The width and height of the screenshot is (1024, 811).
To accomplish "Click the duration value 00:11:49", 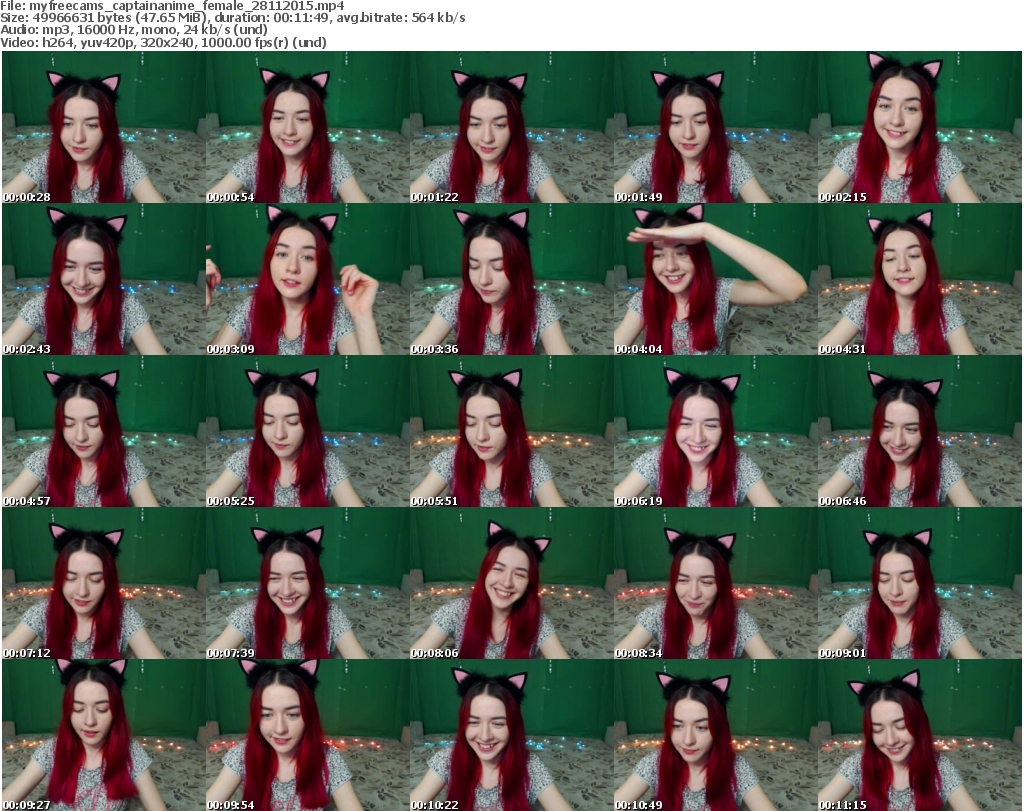I will 300,18.
